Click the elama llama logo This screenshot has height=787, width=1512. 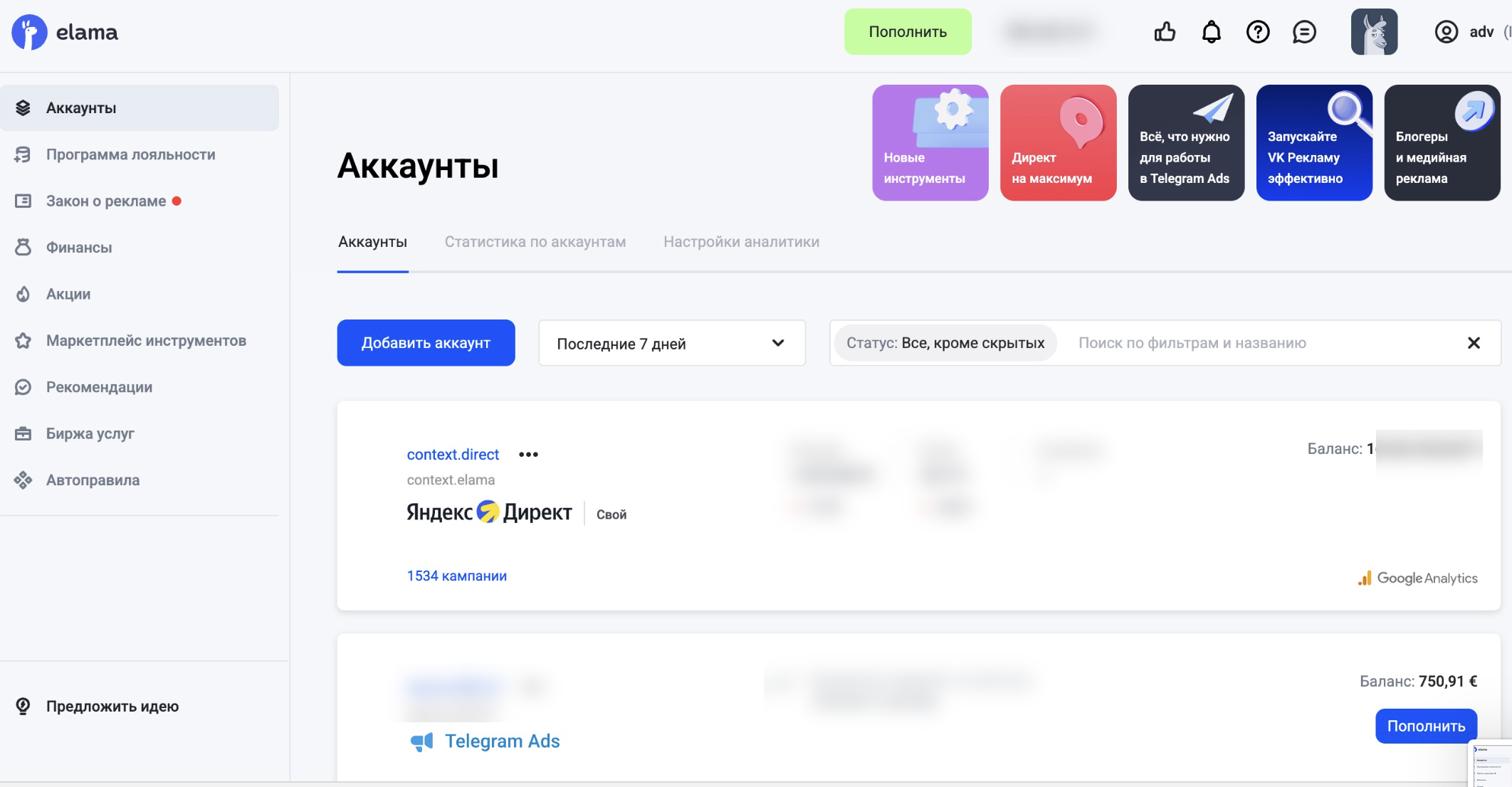click(29, 32)
